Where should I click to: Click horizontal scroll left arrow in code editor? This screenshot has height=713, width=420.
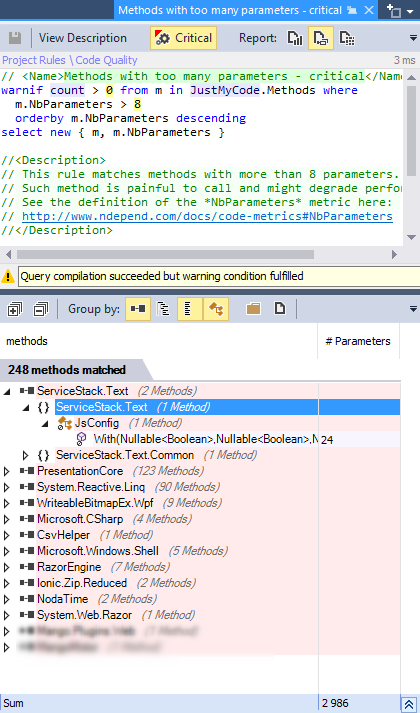click(x=7, y=254)
